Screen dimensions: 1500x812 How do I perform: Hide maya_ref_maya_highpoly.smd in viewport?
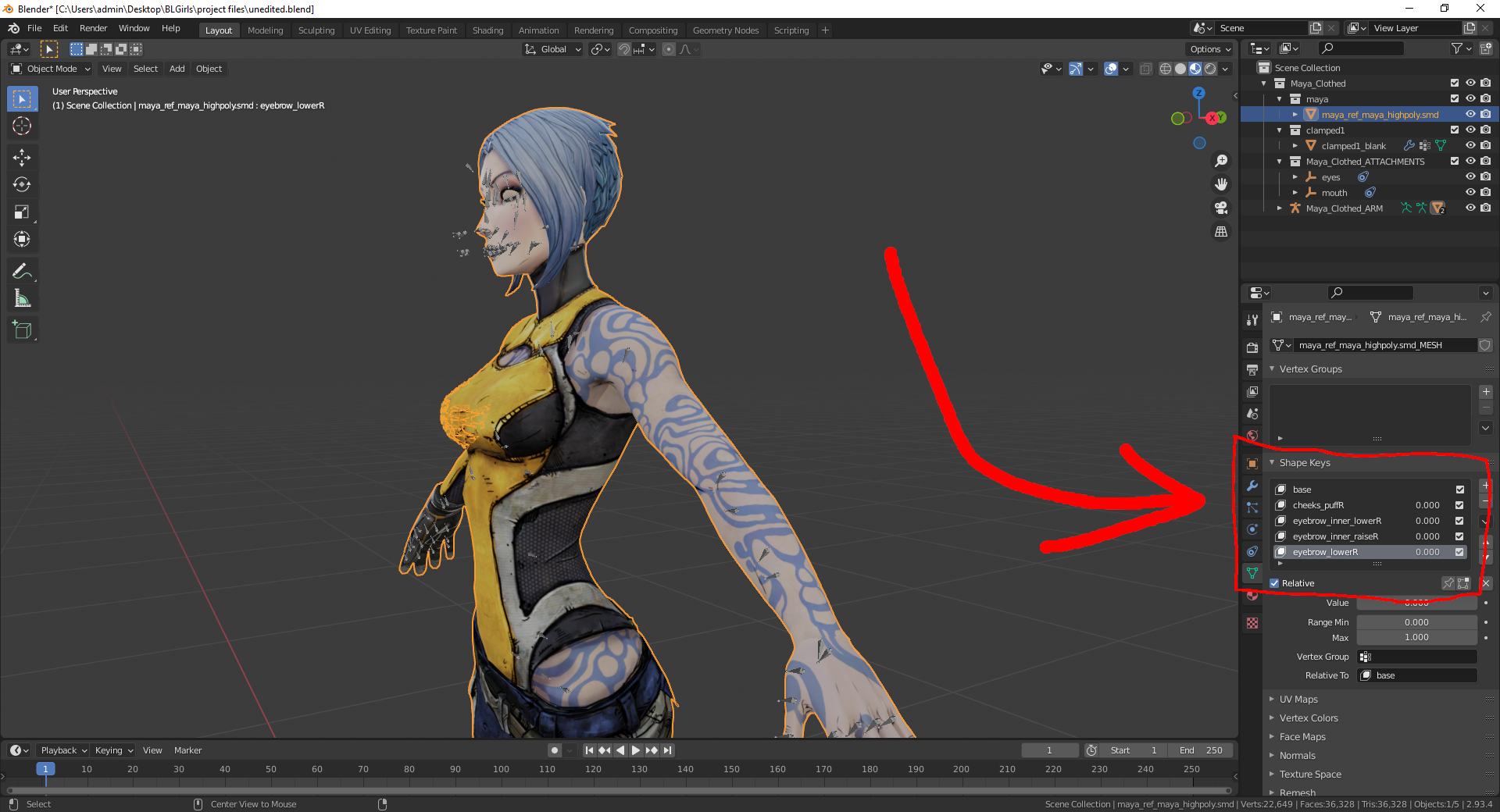pyautogui.click(x=1470, y=115)
